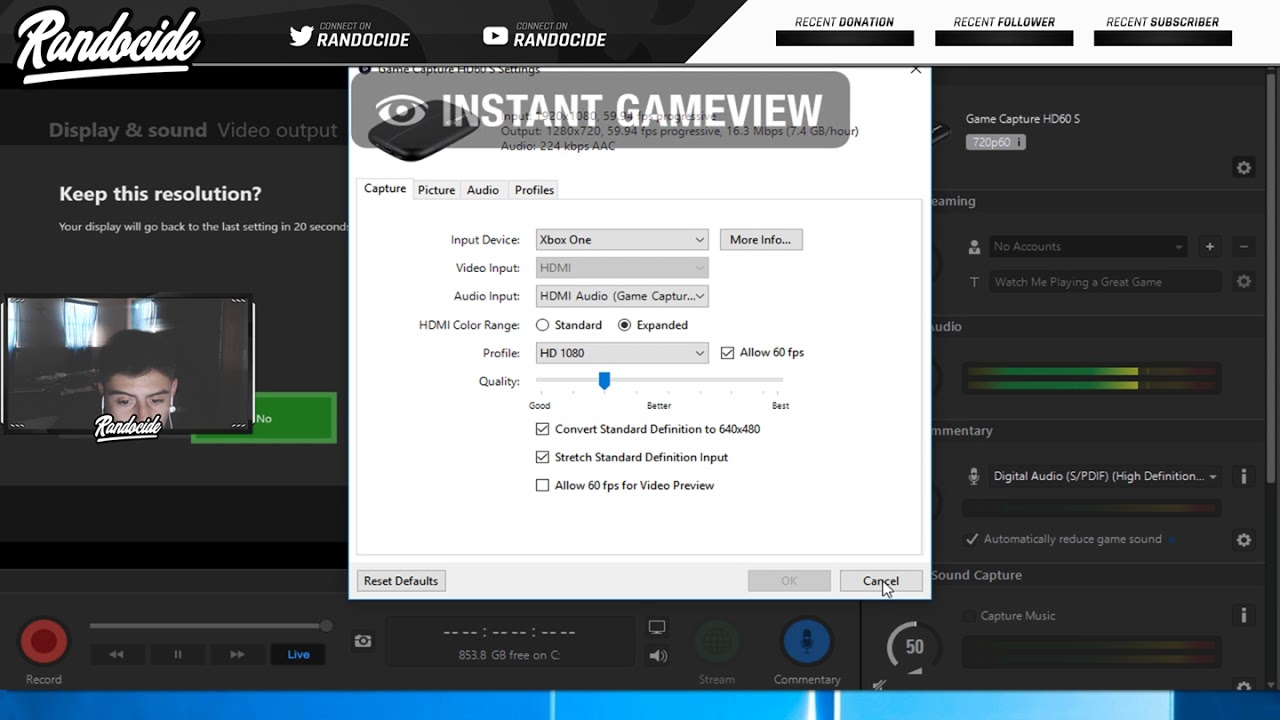Open the Input Device dropdown

tap(622, 240)
